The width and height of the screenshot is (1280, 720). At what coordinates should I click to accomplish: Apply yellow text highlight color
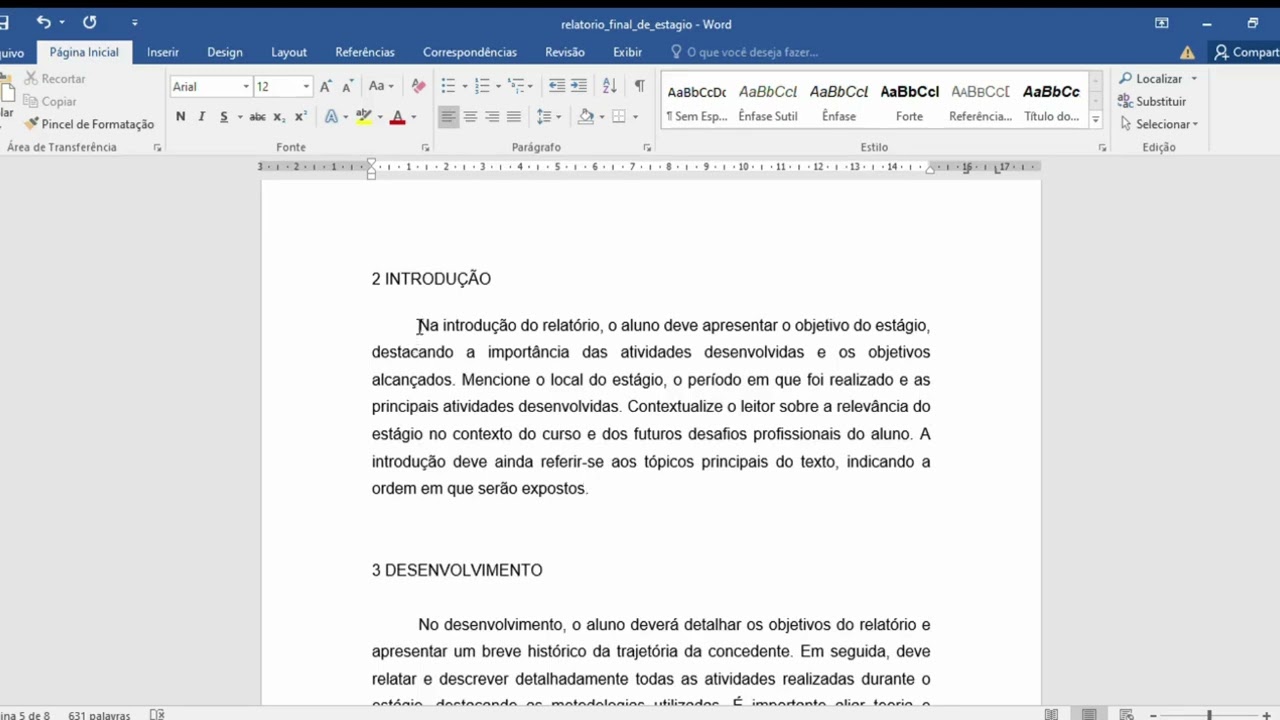363,117
